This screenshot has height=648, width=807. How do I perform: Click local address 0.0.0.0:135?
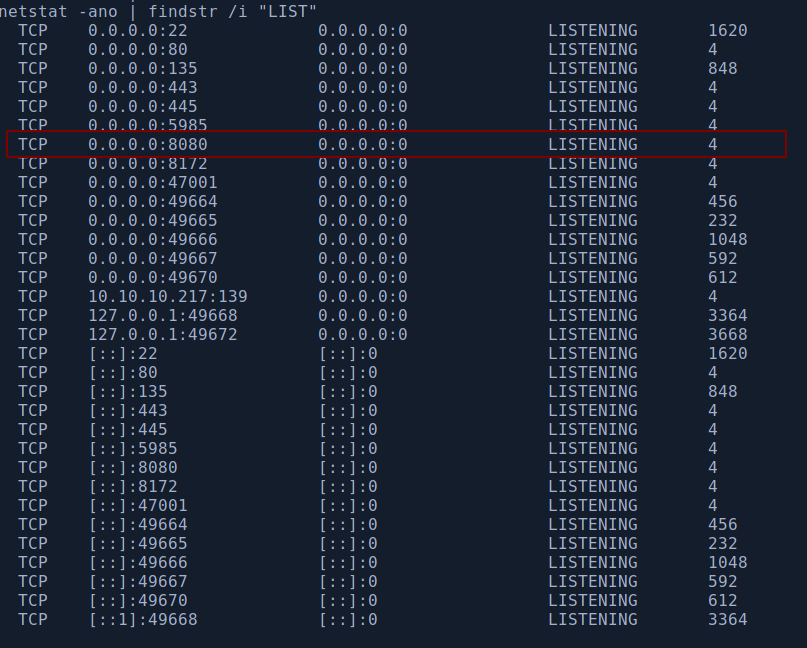[x=143, y=68]
